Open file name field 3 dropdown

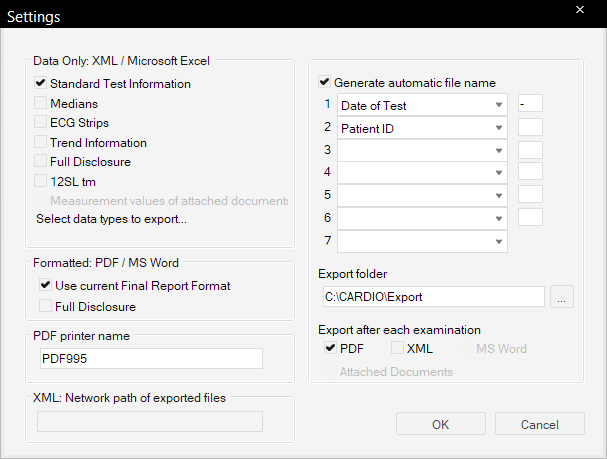(x=498, y=150)
